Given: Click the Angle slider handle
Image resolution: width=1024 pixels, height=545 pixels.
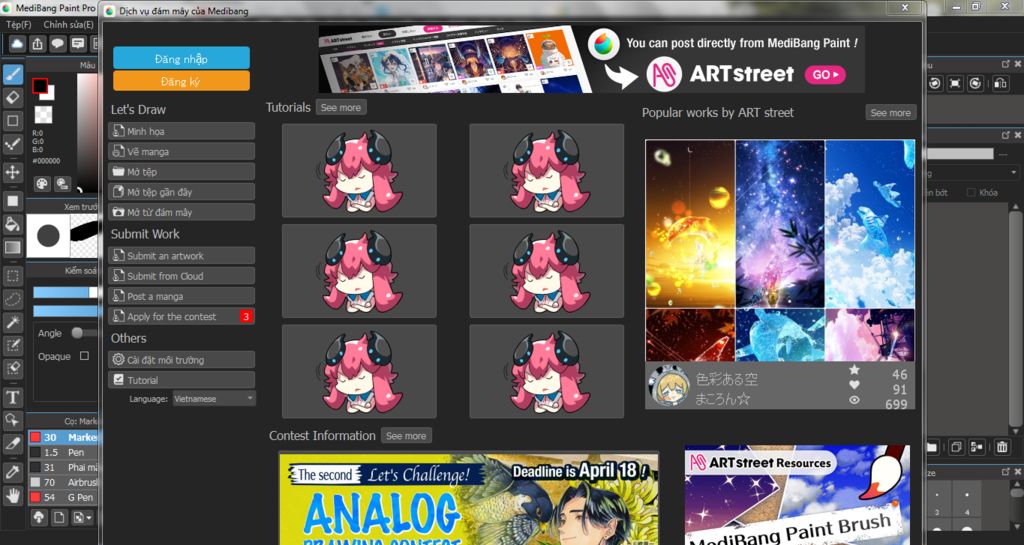Looking at the screenshot, I should coord(77,333).
